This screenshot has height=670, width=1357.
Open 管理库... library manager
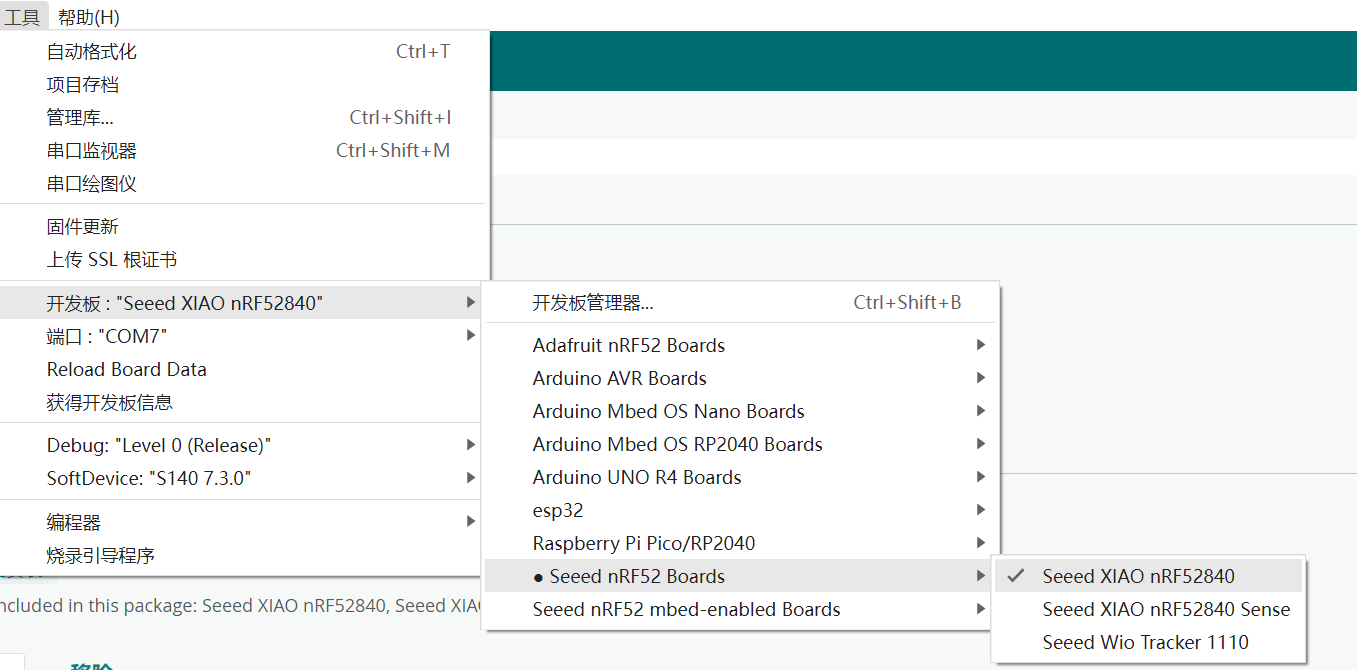[x=244, y=118]
